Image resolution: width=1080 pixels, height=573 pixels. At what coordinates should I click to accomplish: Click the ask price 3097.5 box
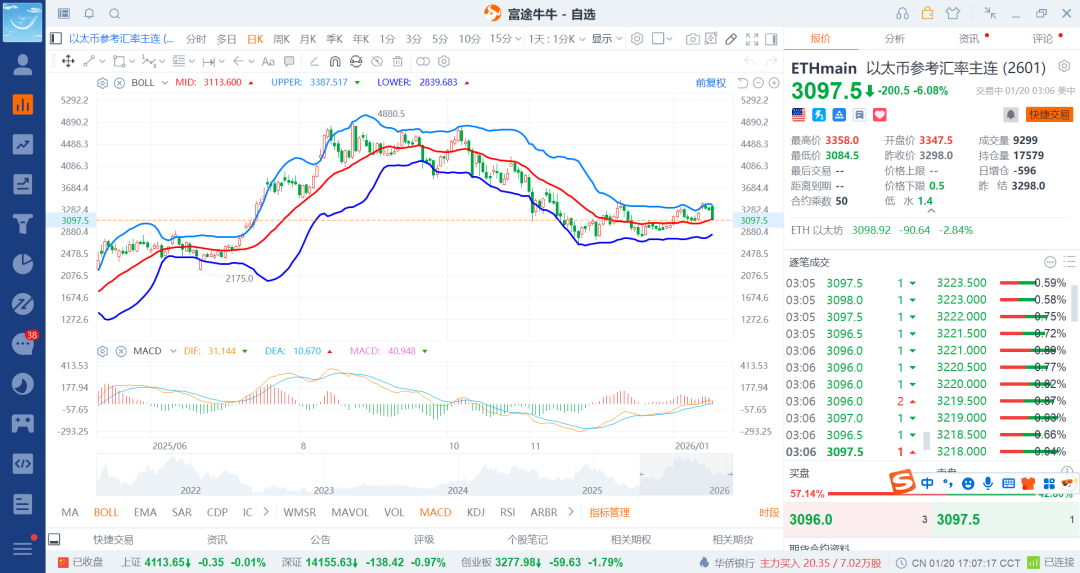pos(1004,519)
